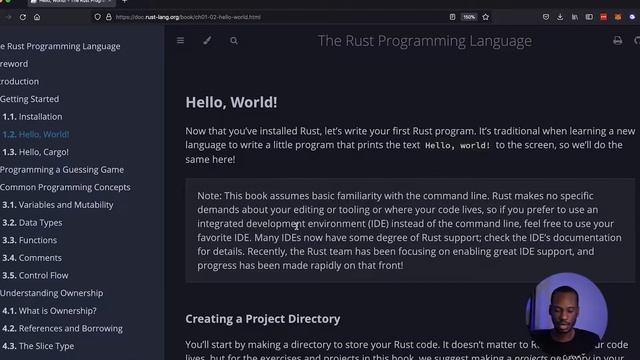Image resolution: width=640 pixels, height=360 pixels.
Task: Go forward with the browser arrow
Action: (9, 17)
